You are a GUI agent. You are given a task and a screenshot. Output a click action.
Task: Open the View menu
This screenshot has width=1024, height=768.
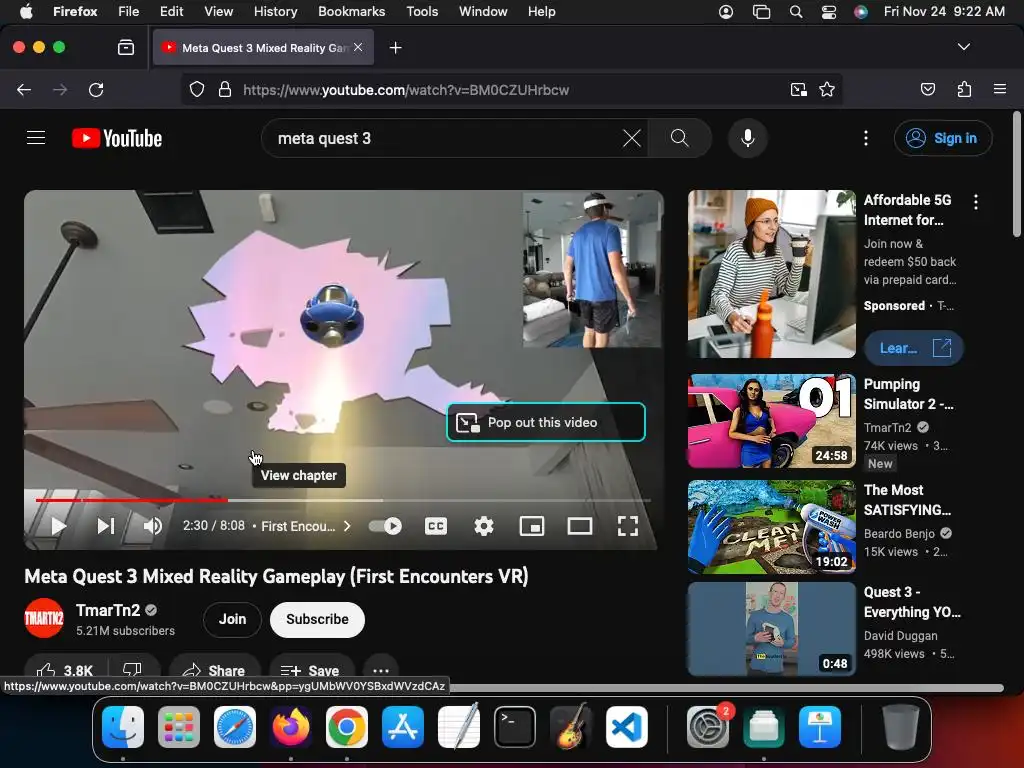(218, 11)
